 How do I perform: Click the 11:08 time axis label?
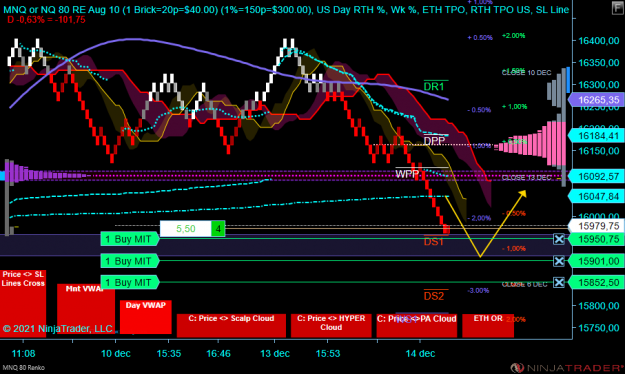point(23,353)
